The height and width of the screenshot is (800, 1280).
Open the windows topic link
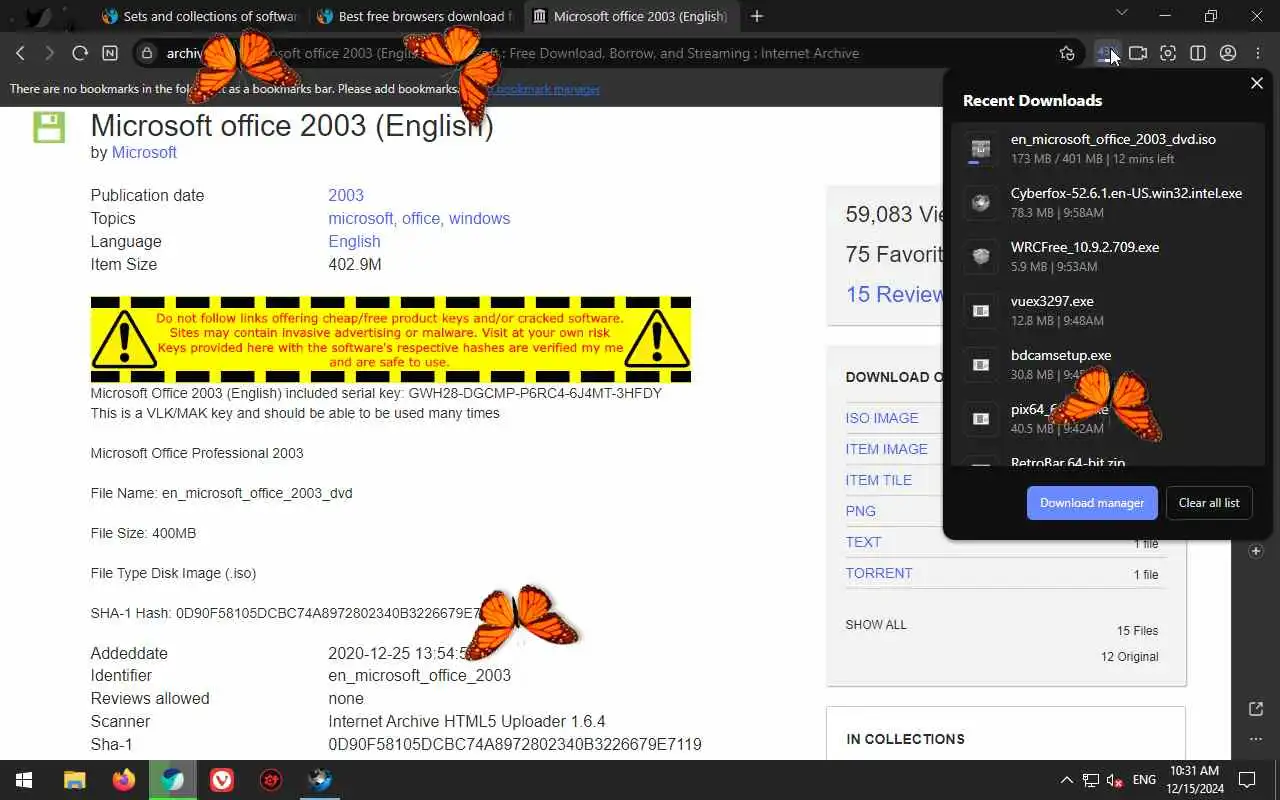click(479, 218)
